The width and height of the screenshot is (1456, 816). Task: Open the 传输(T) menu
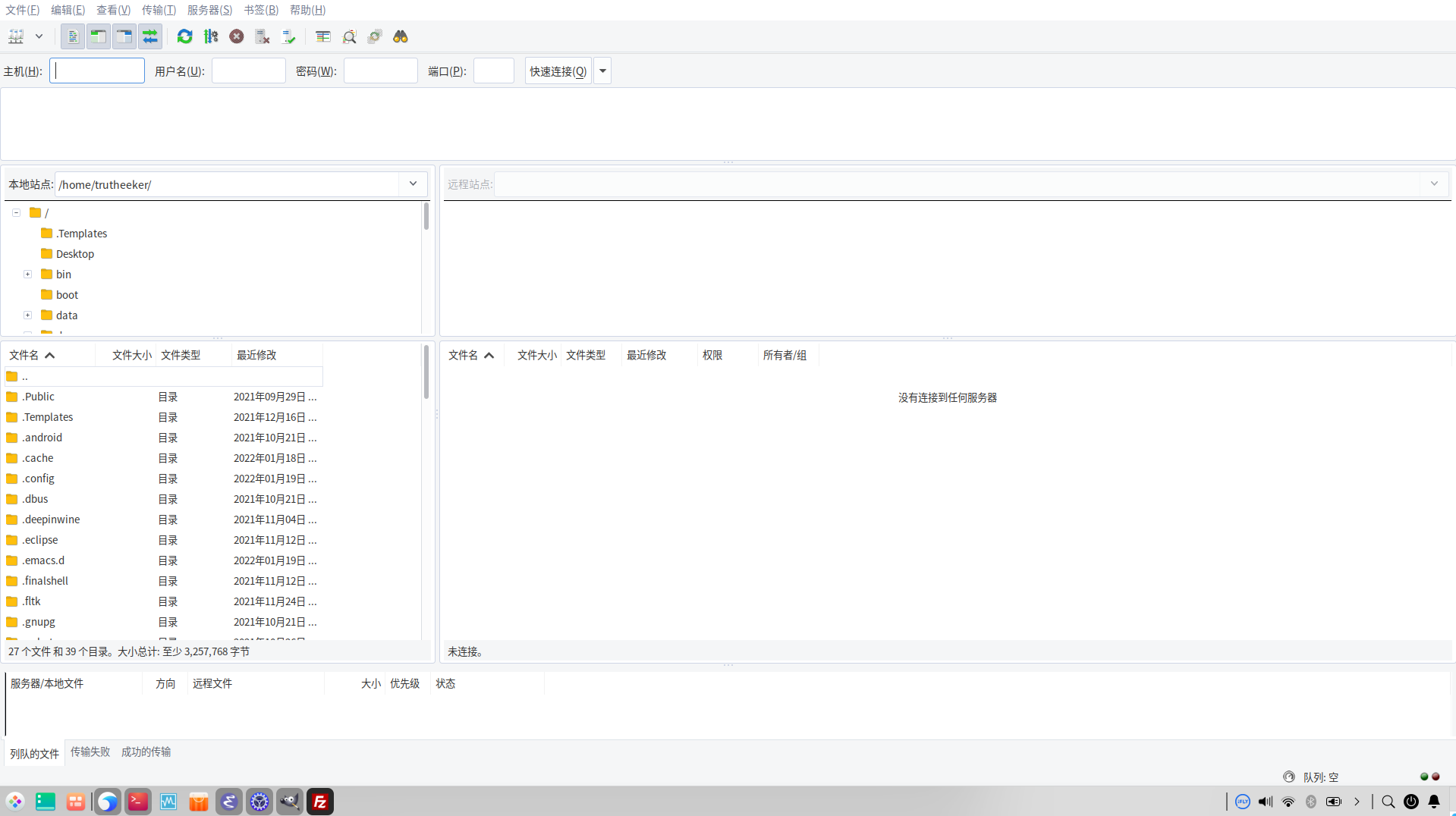tap(159, 10)
